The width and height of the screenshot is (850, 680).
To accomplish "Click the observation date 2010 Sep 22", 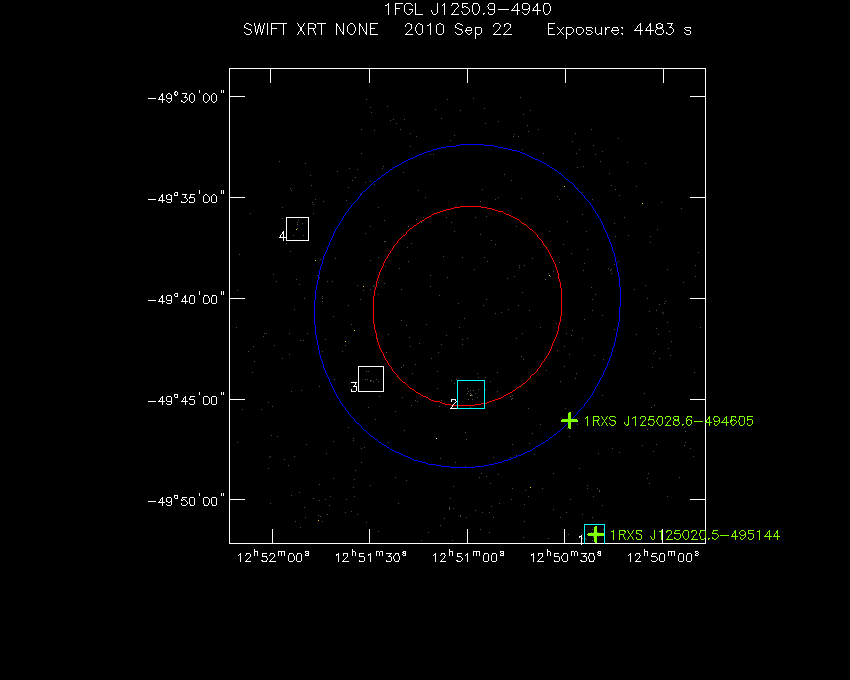I will pos(458,29).
